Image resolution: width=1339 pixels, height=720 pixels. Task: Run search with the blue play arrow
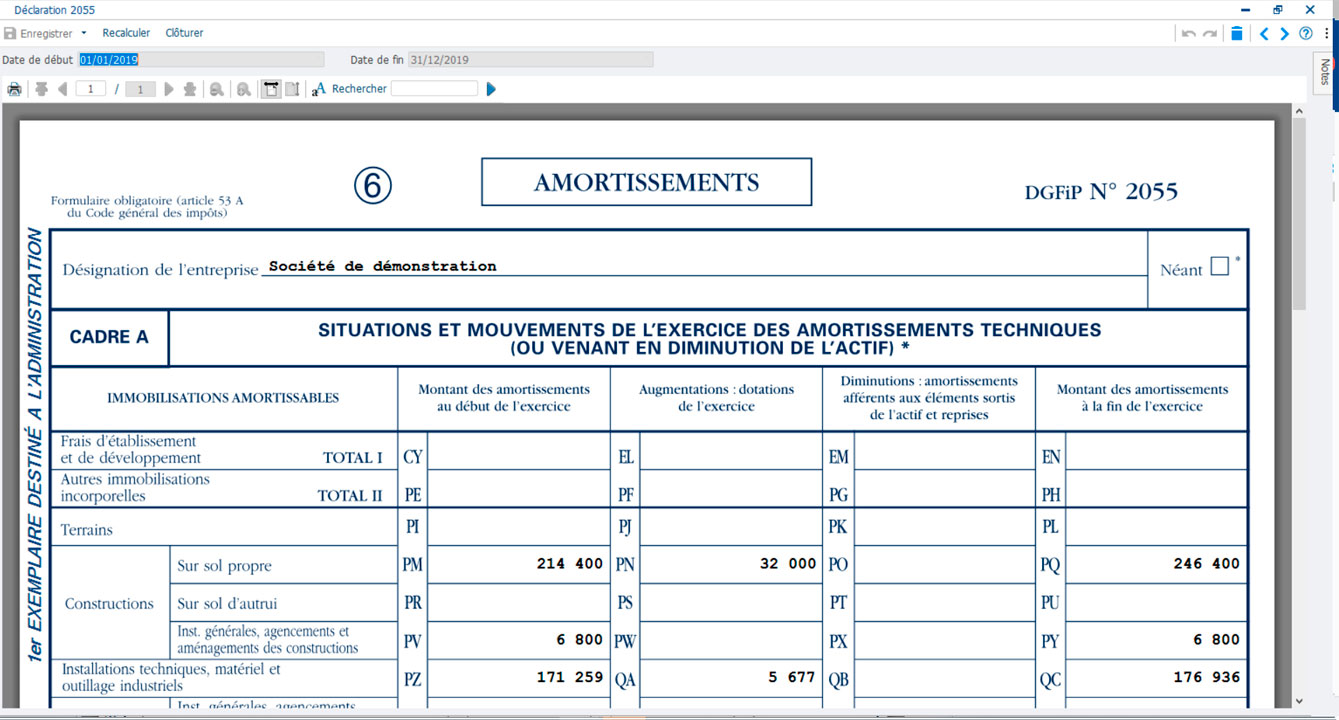tap(491, 89)
